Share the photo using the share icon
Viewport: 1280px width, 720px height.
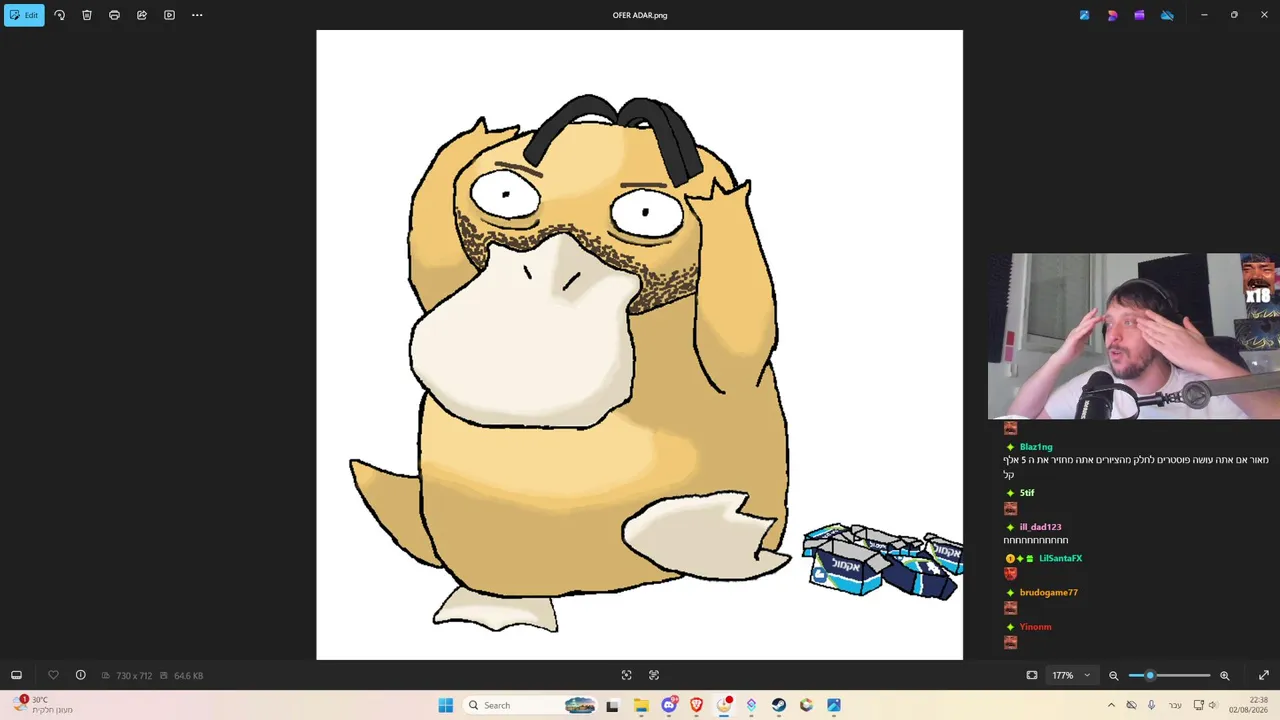pyautogui.click(x=142, y=15)
